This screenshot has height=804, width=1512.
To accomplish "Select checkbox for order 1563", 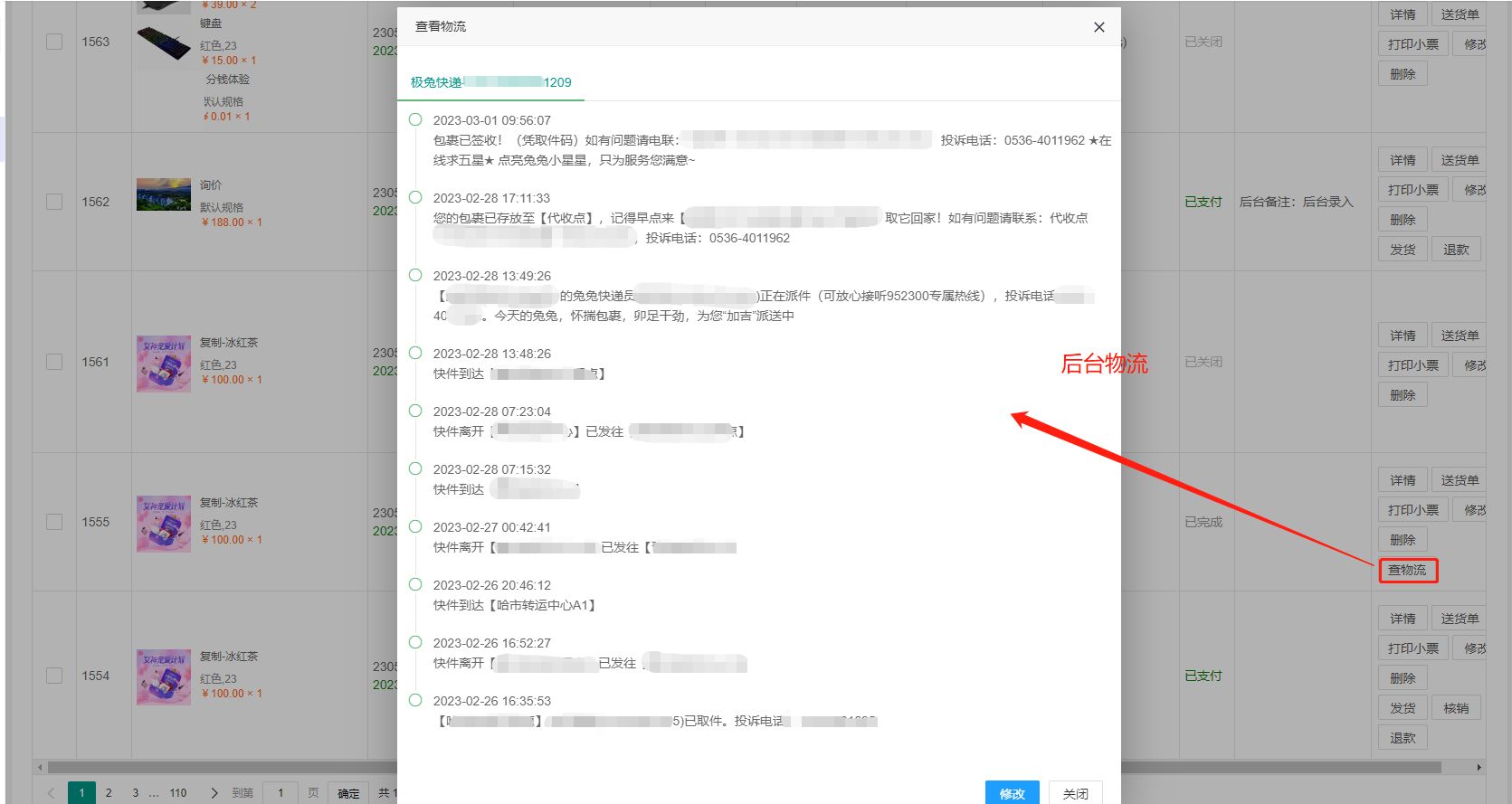I will [x=54, y=42].
